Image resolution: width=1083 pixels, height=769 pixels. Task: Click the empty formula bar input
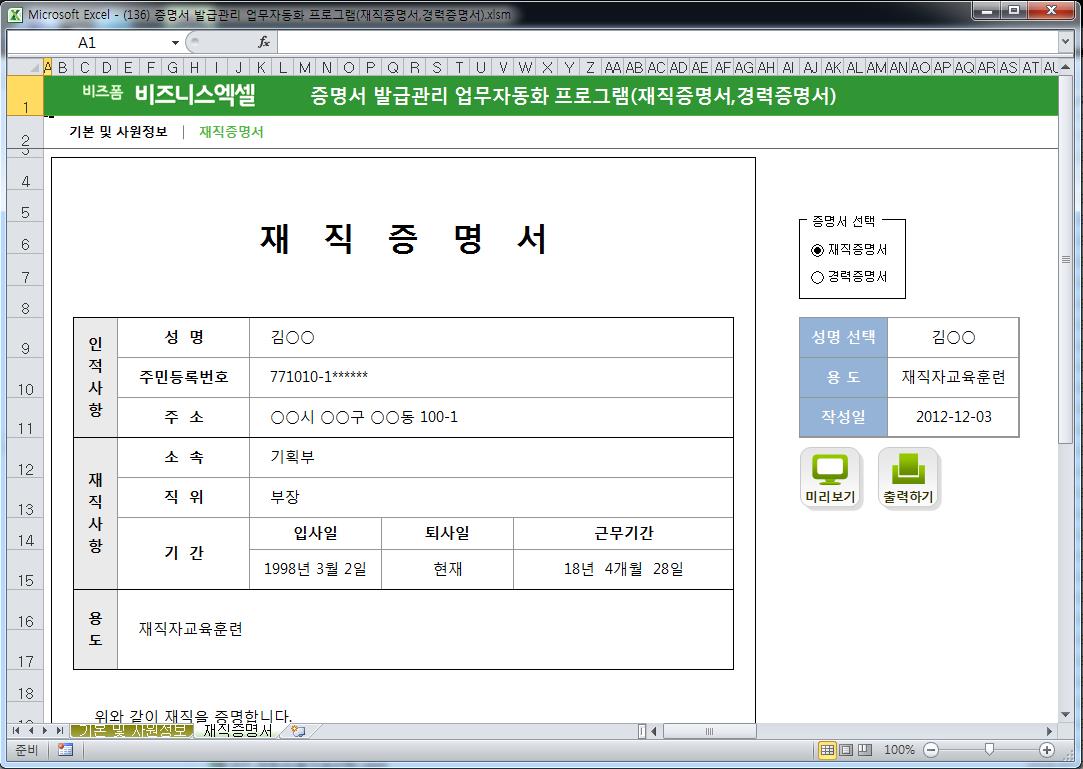(667, 42)
